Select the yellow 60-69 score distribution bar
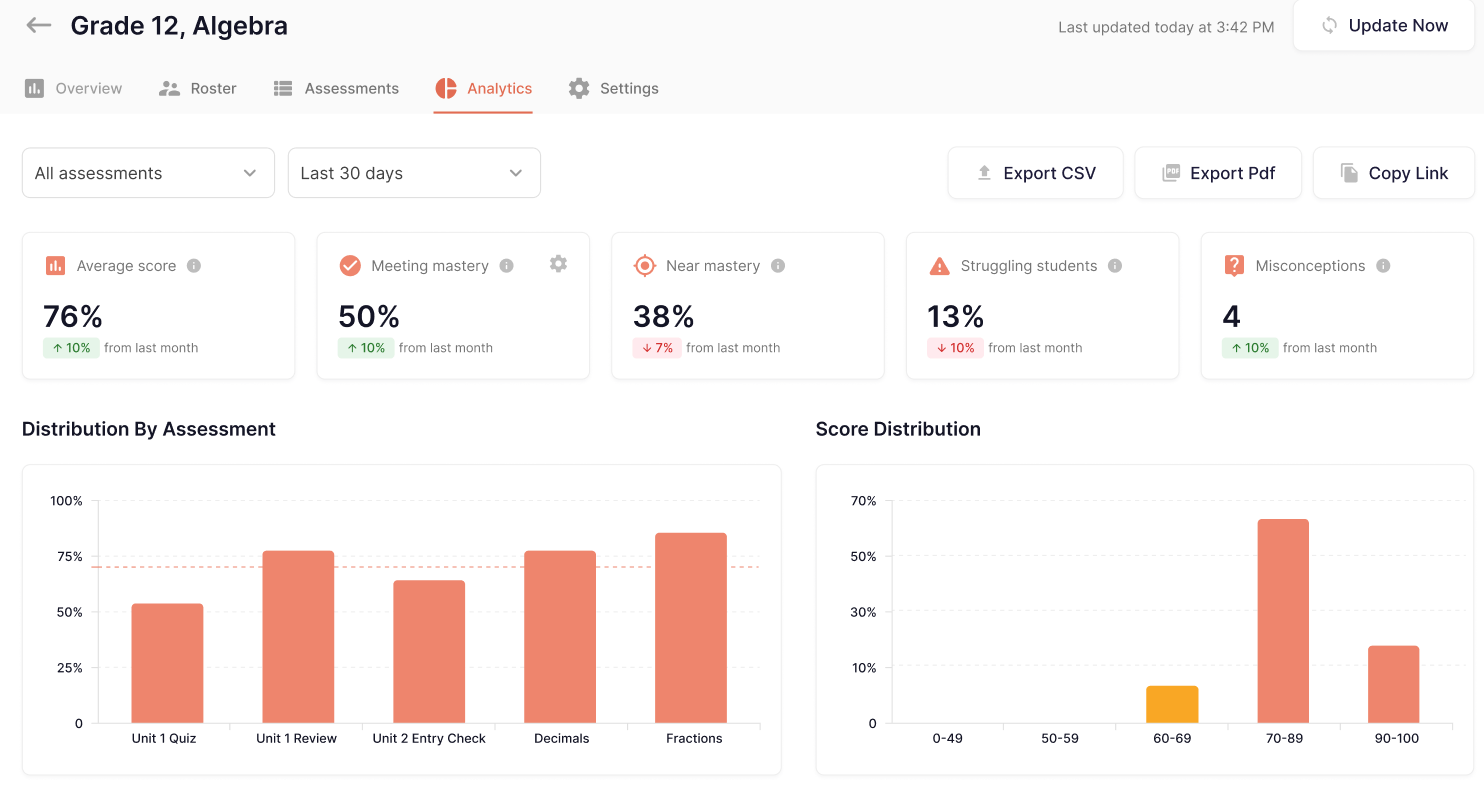This screenshot has width=1484, height=794. pos(1172,703)
